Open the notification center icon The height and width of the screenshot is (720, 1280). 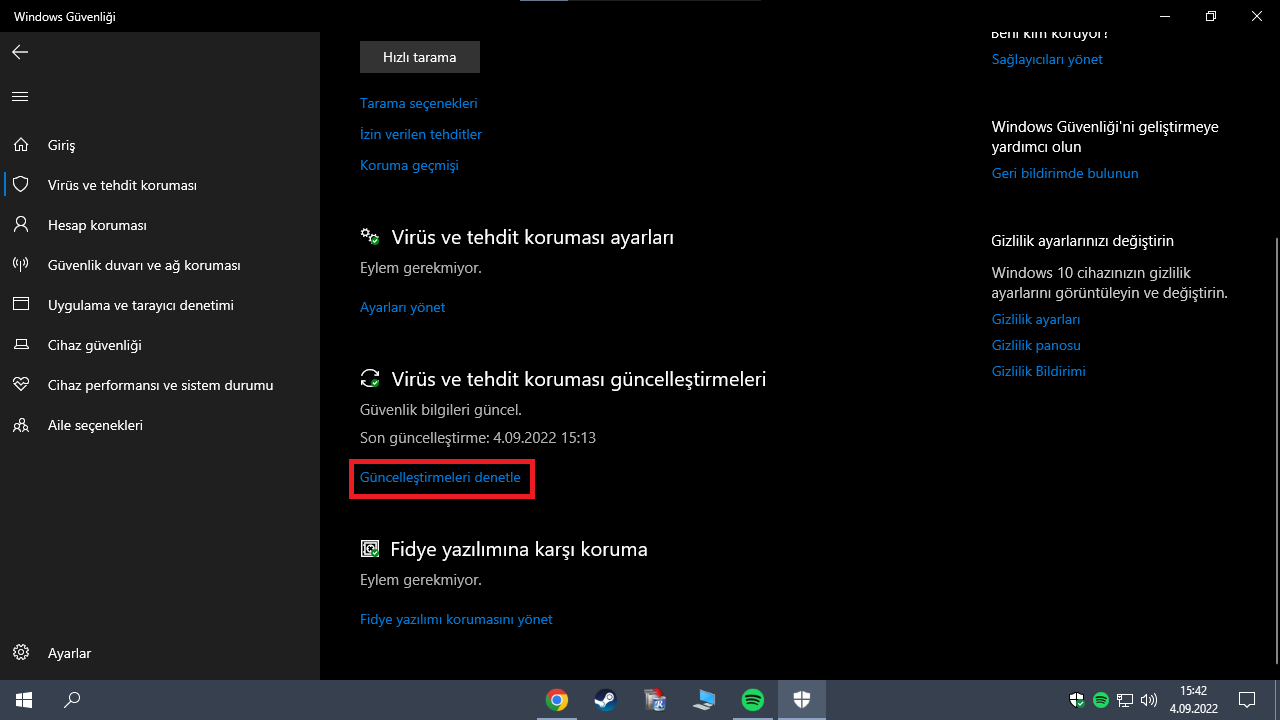pyautogui.click(x=1247, y=700)
